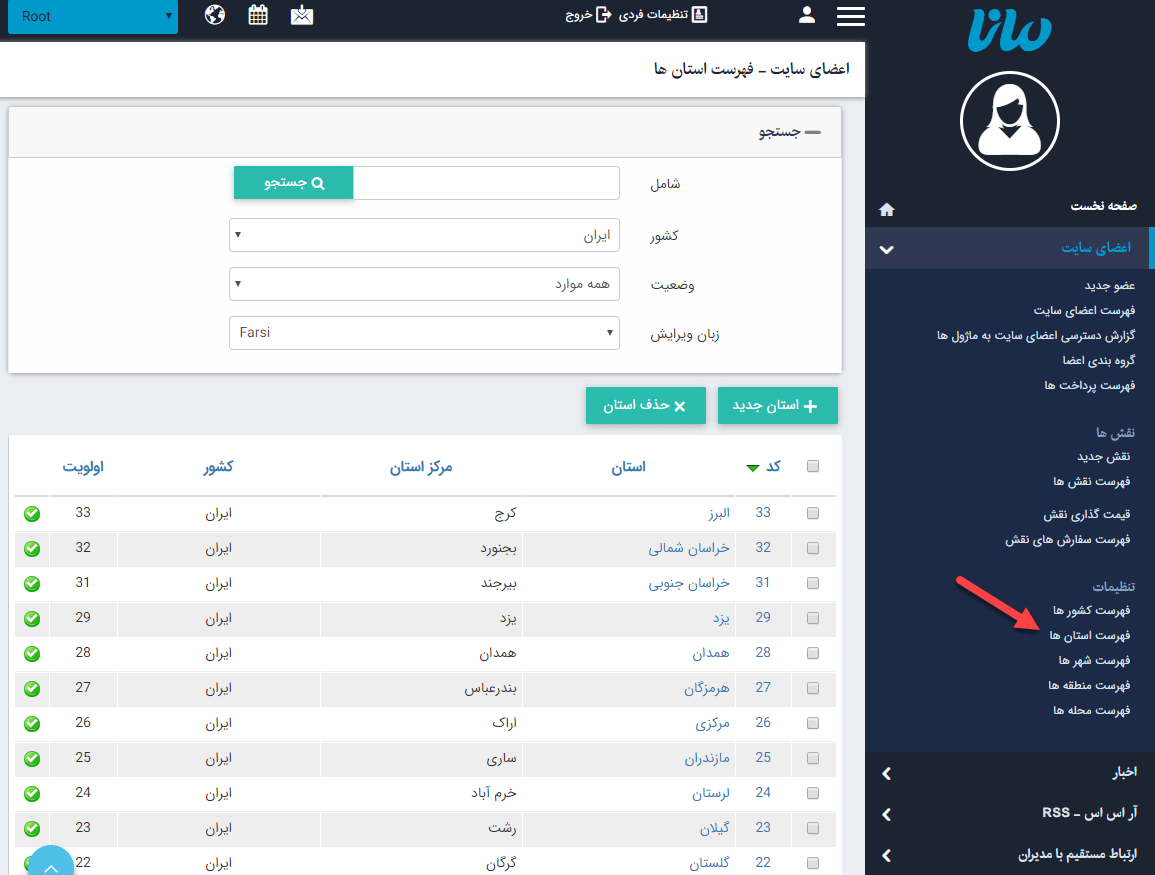The height and width of the screenshot is (875, 1155).
Task: Open فهرست استان ها in the sidebar
Action: pos(1090,634)
